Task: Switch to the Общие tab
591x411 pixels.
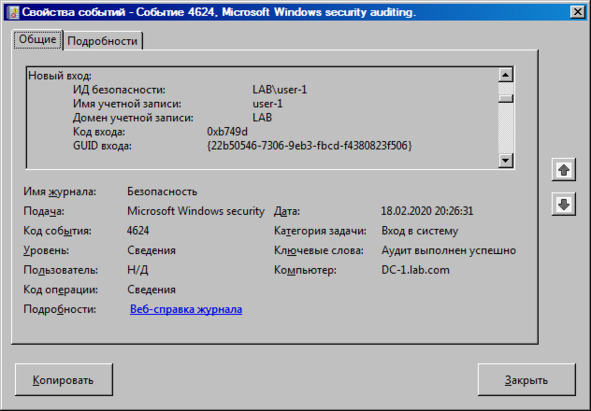Action: click(x=37, y=40)
